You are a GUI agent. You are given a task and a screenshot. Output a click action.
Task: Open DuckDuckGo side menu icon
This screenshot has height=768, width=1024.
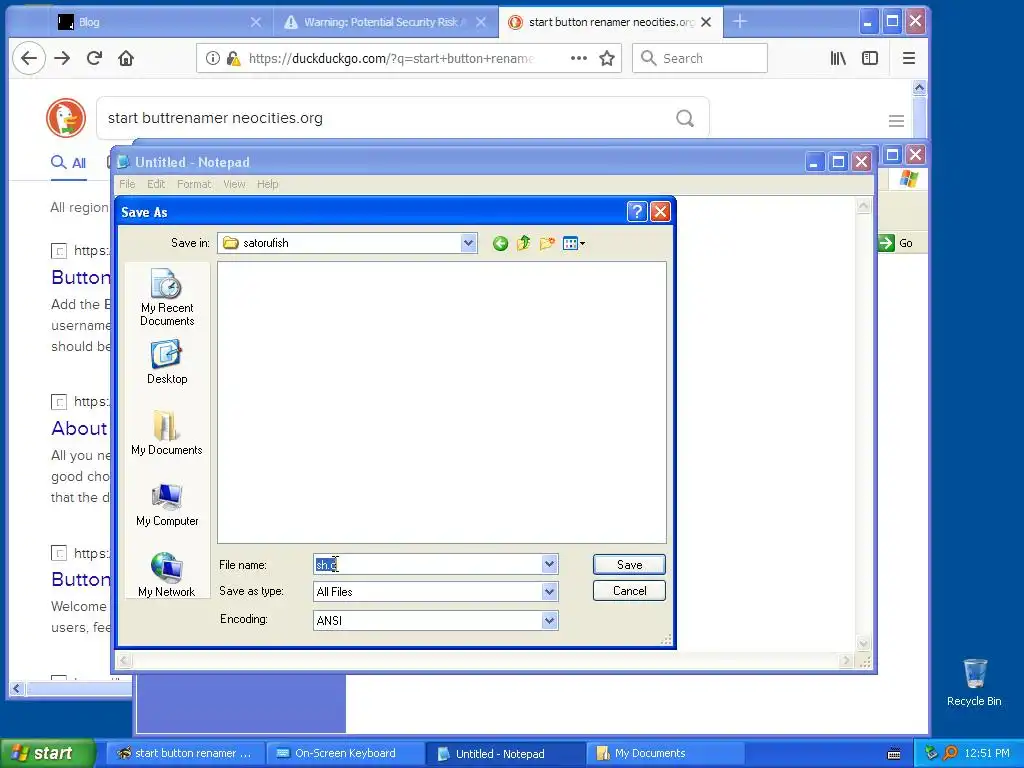[x=896, y=121]
